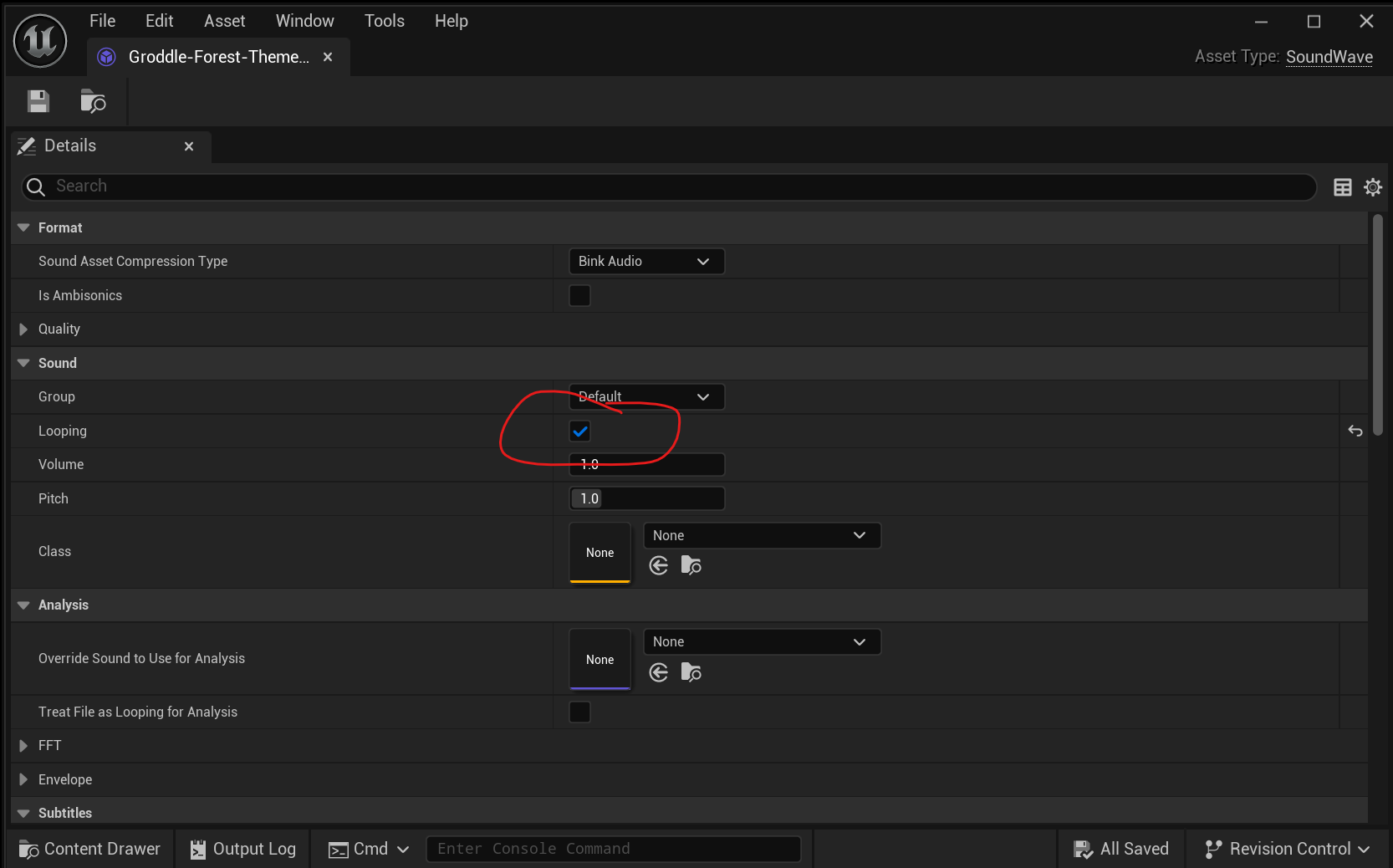Close the Groddle-Forest-Theme tab
Image resolution: width=1393 pixels, height=868 pixels.
pyautogui.click(x=328, y=57)
